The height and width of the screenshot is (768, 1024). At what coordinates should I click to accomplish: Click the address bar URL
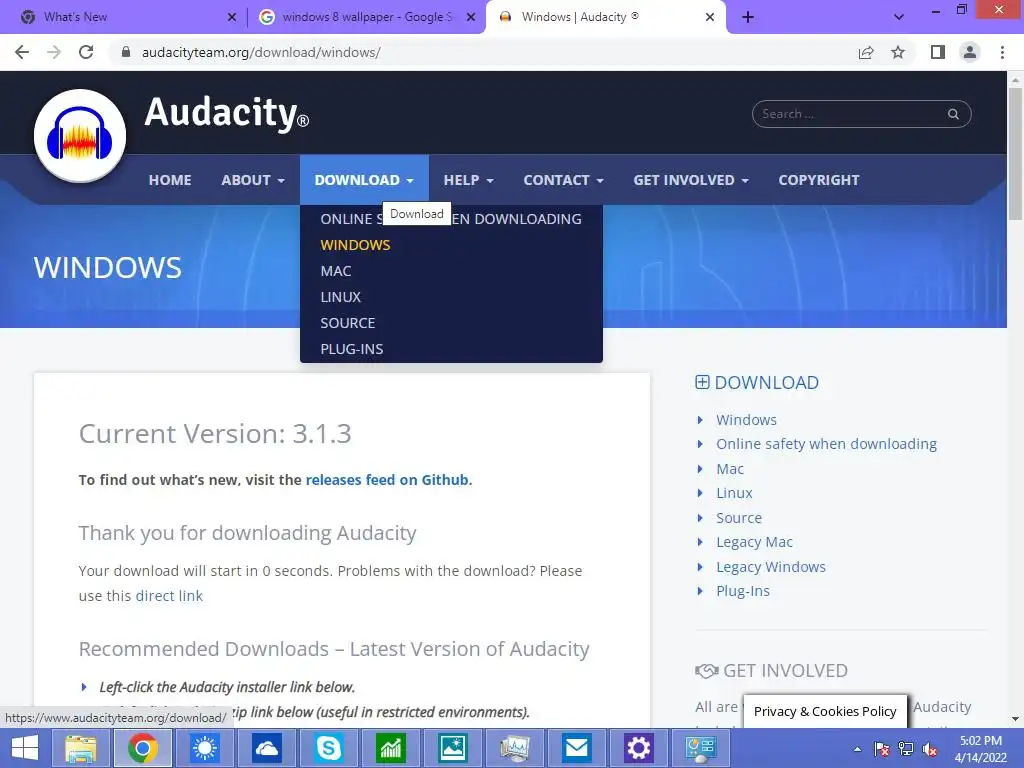pos(261,52)
